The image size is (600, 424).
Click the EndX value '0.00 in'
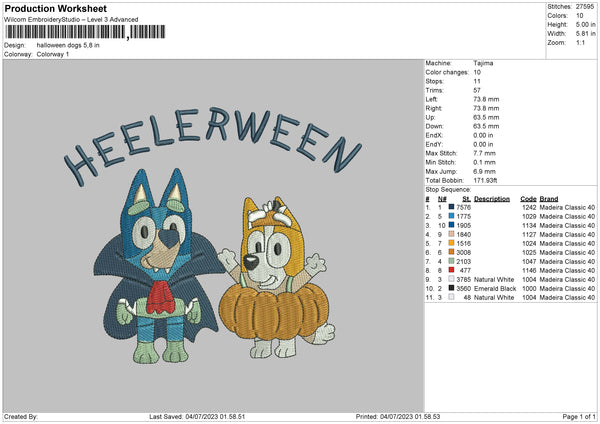click(x=483, y=135)
